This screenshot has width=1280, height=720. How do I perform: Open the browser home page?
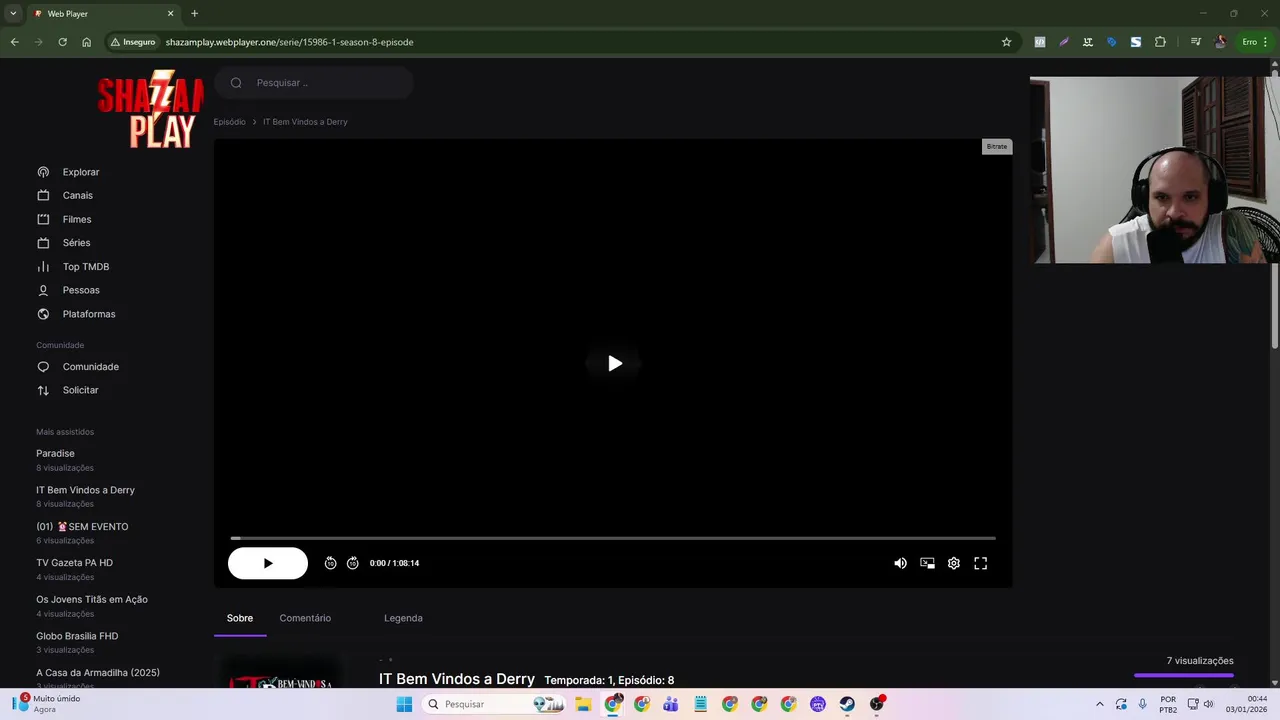(86, 42)
